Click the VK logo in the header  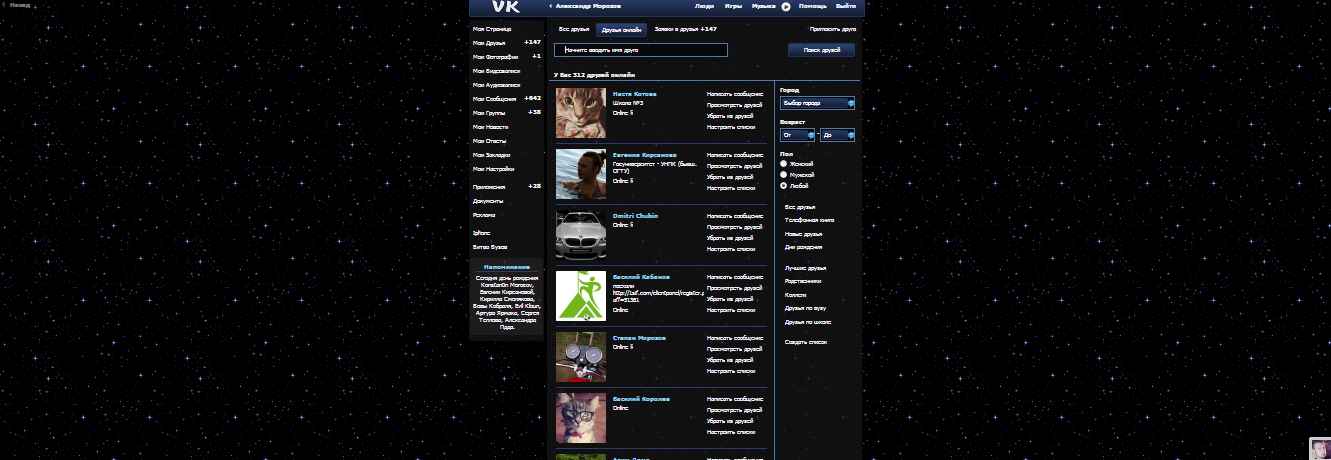pyautogui.click(x=506, y=6)
